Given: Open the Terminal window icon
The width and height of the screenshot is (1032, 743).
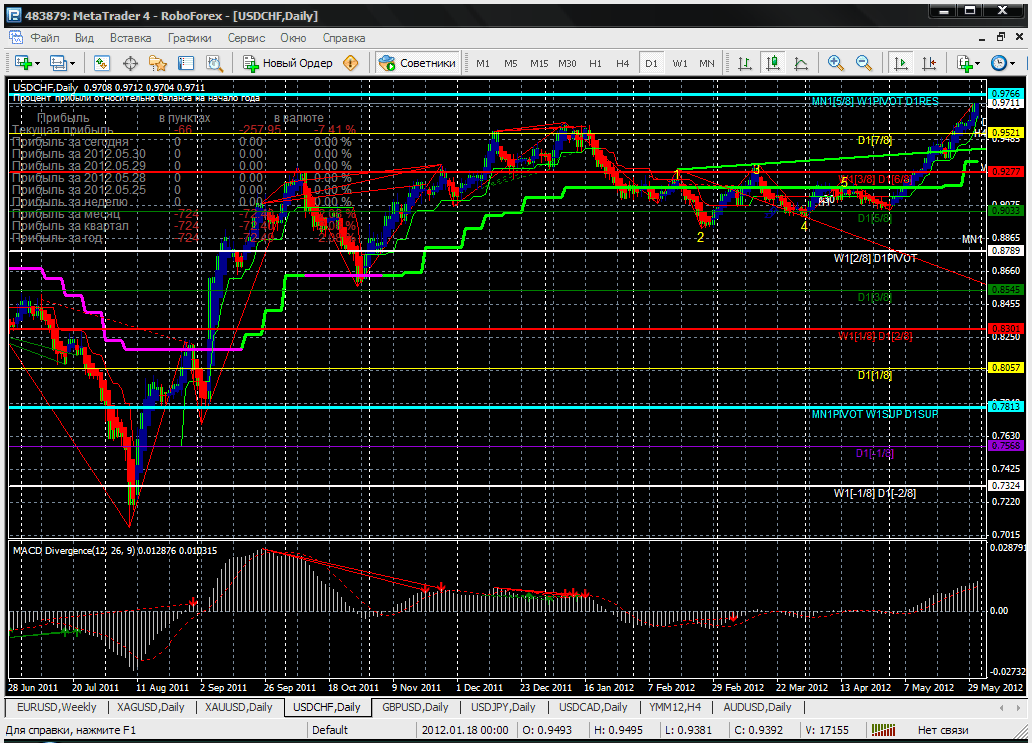Looking at the screenshot, I should (185, 63).
